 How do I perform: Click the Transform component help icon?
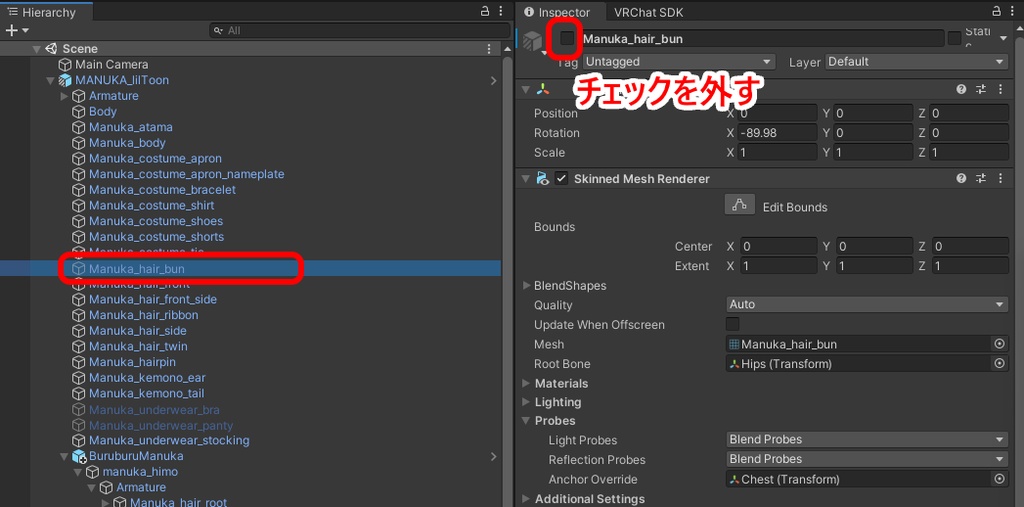(x=961, y=90)
